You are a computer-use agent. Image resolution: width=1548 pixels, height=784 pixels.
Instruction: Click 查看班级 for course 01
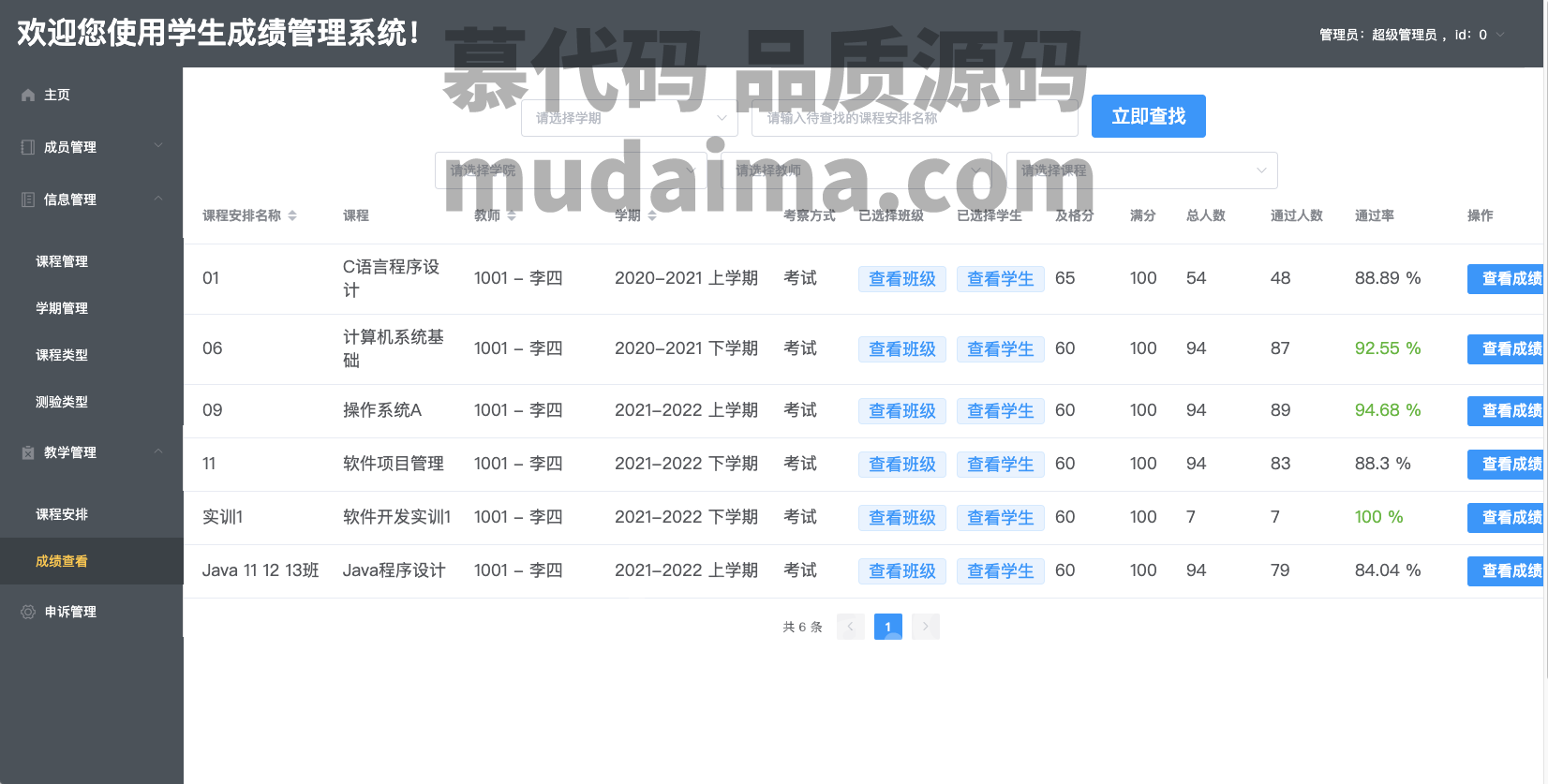tap(902, 279)
